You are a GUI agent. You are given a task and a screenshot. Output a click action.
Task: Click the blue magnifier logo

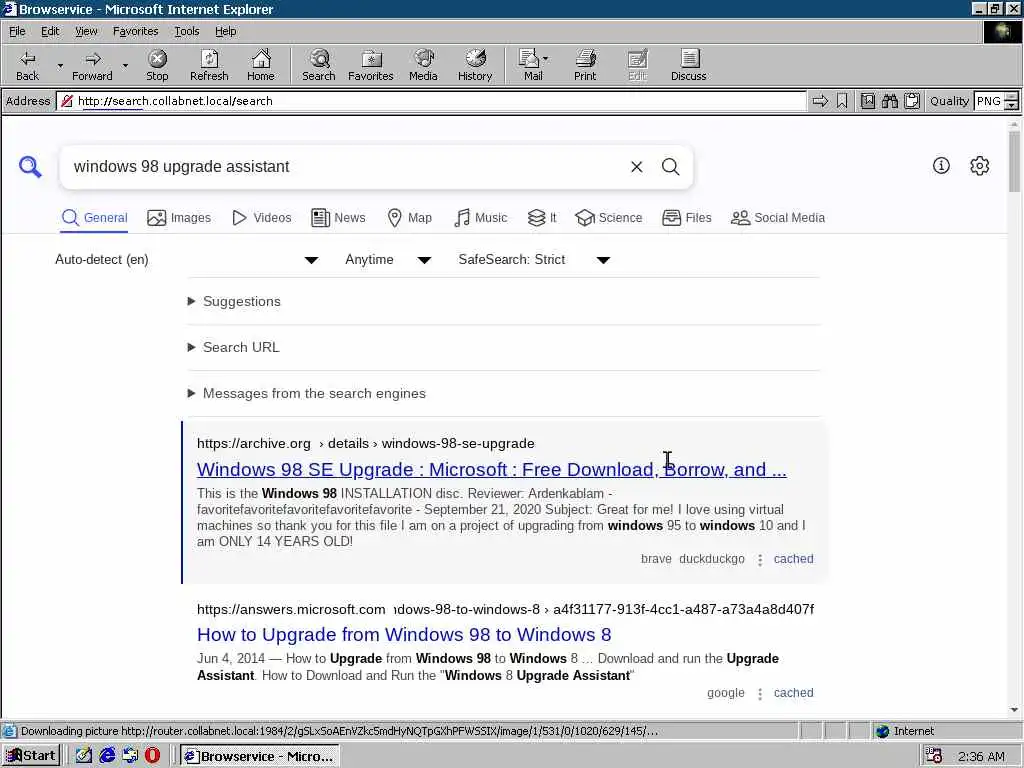(x=30, y=167)
